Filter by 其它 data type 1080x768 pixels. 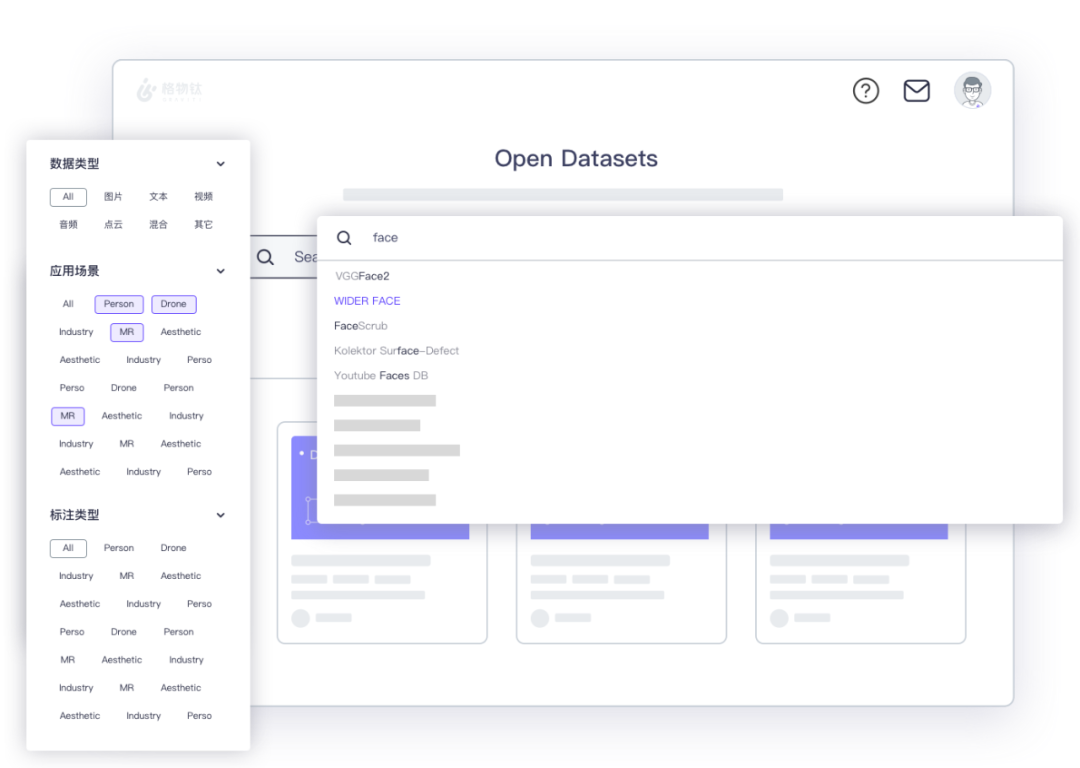(x=203, y=225)
